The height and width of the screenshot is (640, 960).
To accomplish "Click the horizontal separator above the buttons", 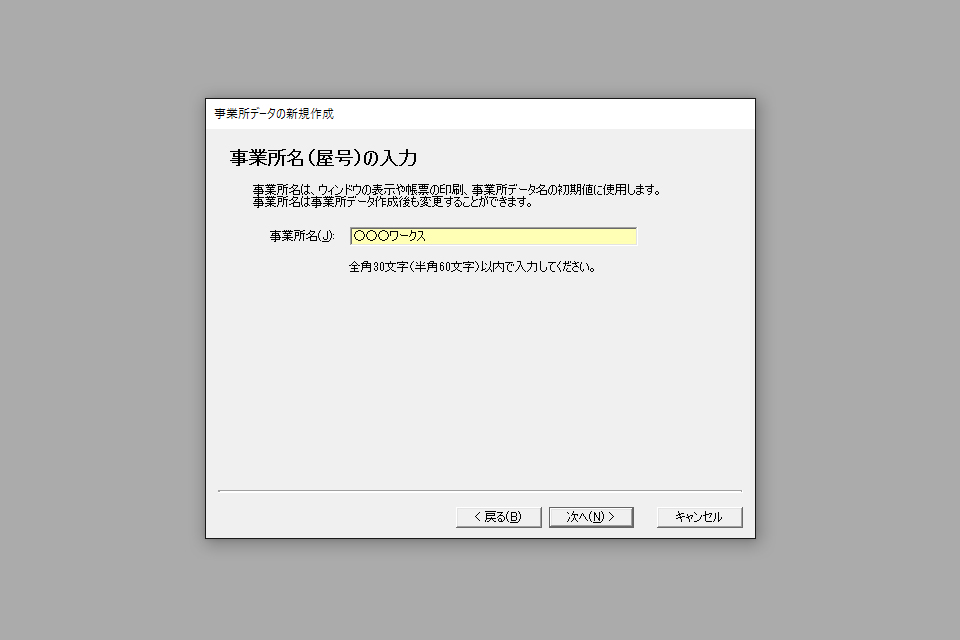I will point(480,491).
